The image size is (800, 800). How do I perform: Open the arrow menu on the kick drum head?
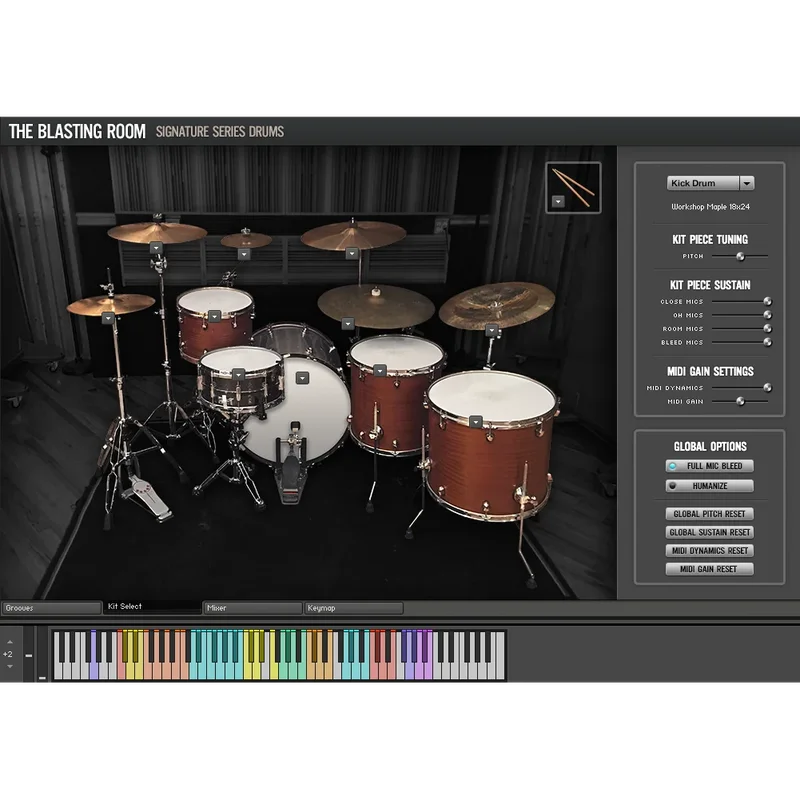(x=303, y=378)
